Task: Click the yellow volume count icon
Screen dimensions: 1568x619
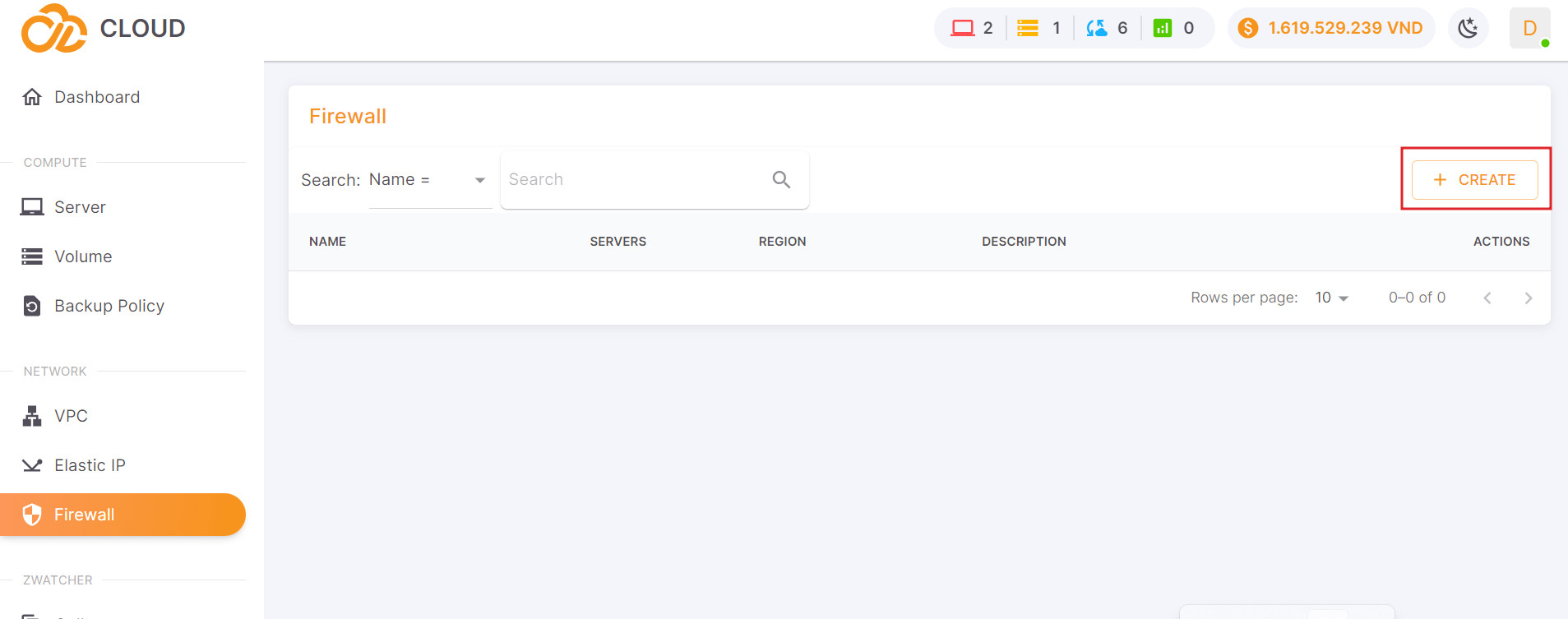Action: tap(1028, 28)
